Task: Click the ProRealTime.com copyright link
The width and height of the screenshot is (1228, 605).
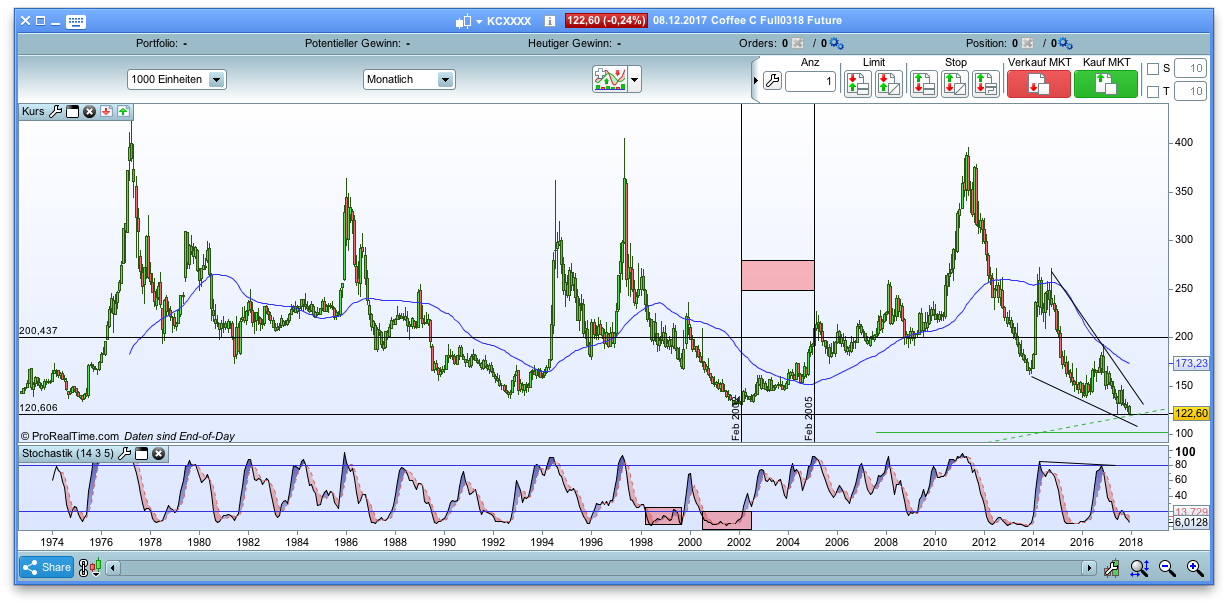Action: click(69, 436)
